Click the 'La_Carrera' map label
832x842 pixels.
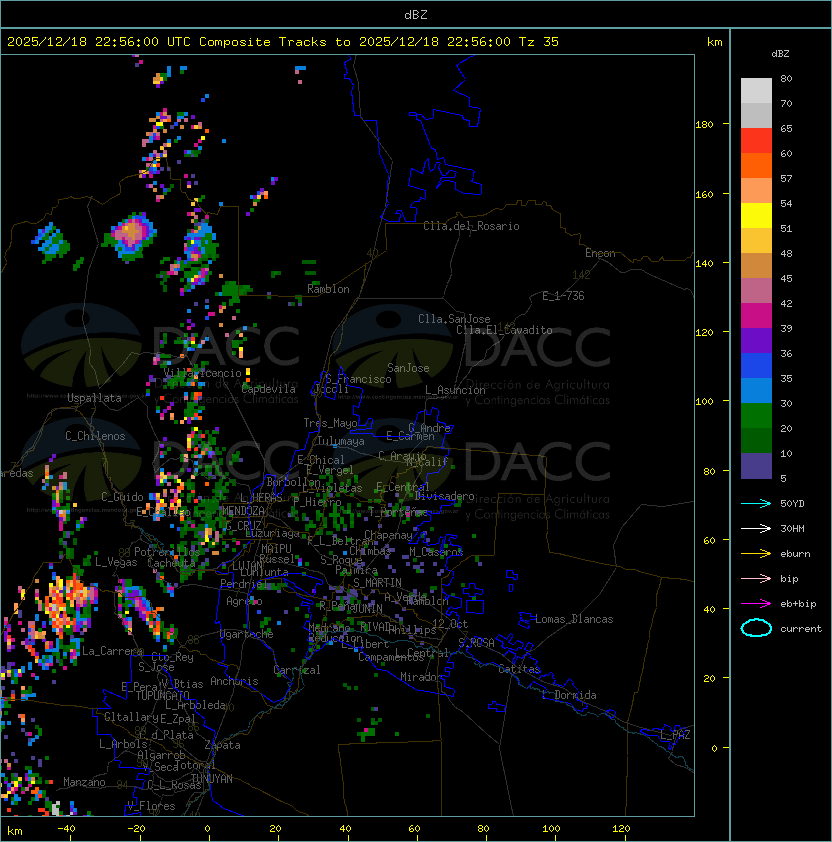click(112, 651)
